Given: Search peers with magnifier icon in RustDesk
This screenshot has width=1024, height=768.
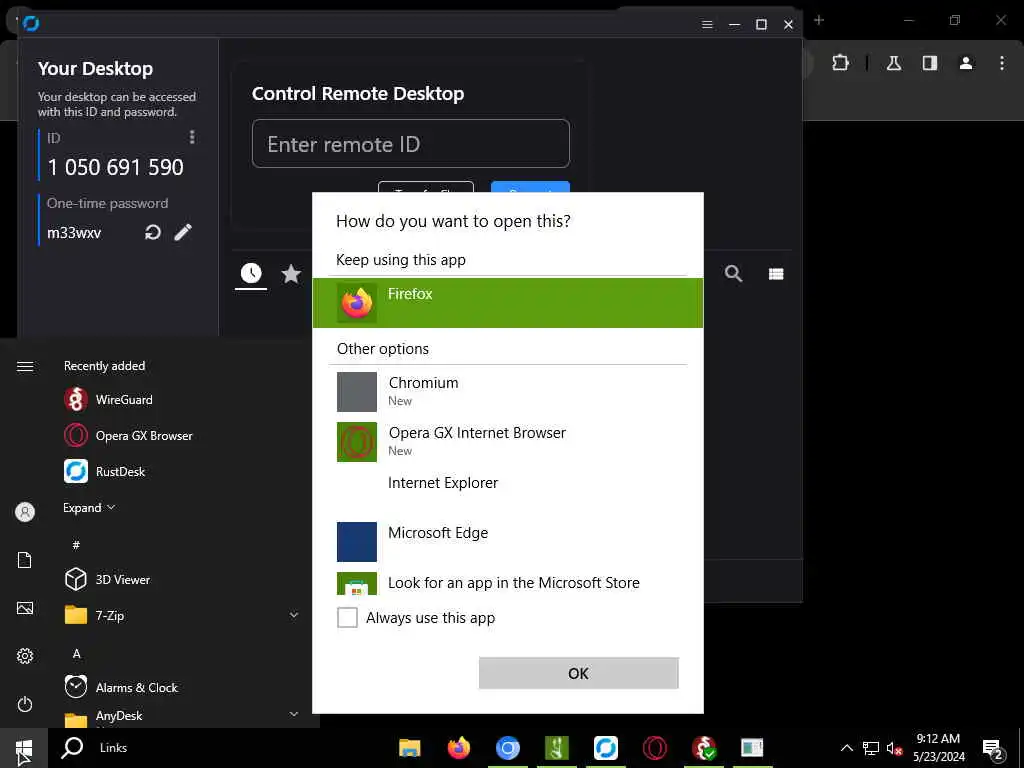Looking at the screenshot, I should tap(733, 274).
